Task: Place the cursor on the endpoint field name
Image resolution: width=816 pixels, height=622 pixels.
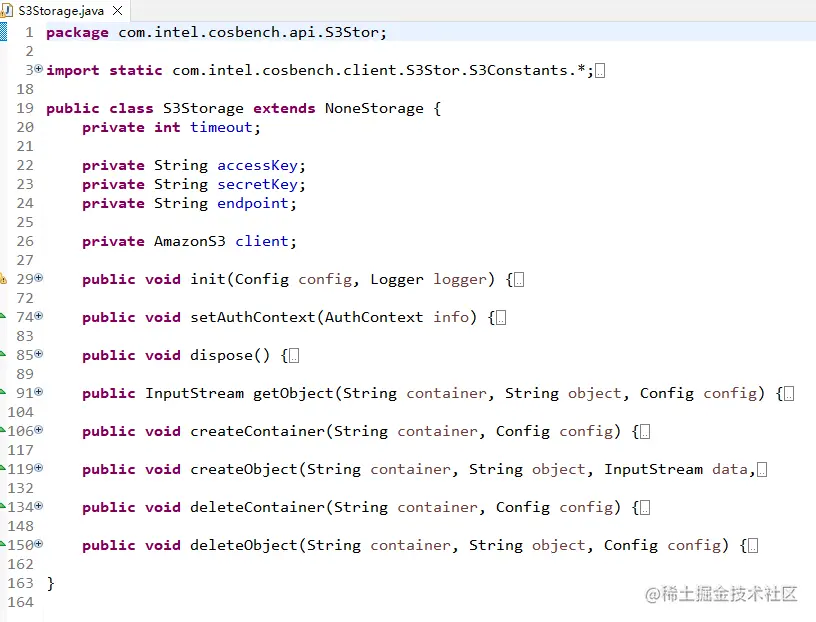Action: click(x=252, y=203)
